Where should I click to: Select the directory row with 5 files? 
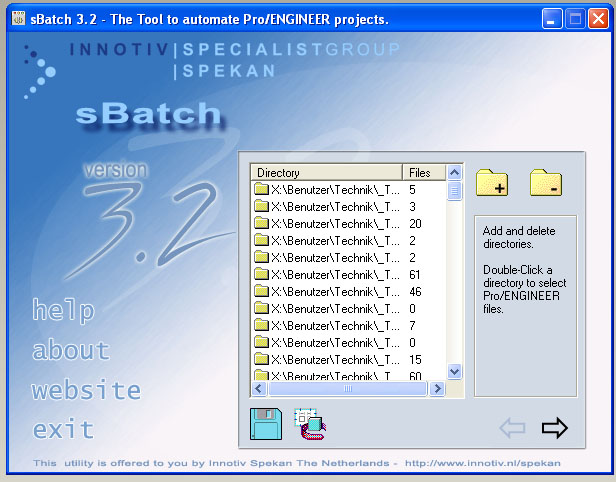coord(348,190)
